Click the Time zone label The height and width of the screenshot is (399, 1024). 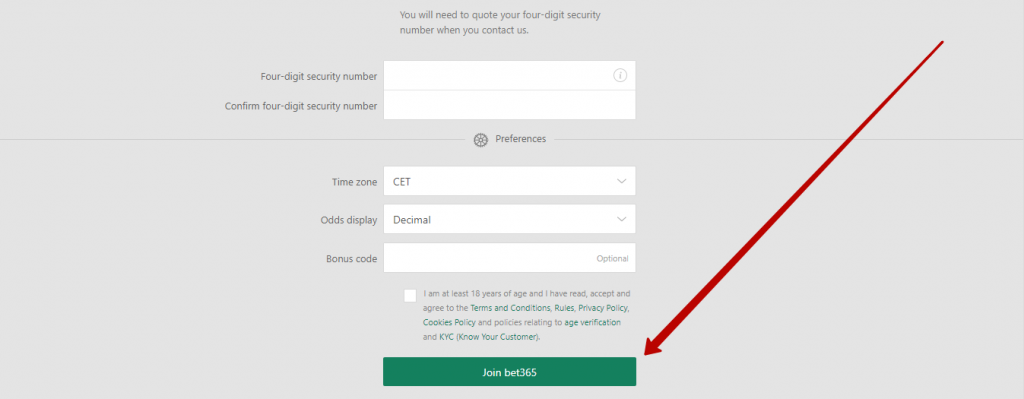coord(355,182)
